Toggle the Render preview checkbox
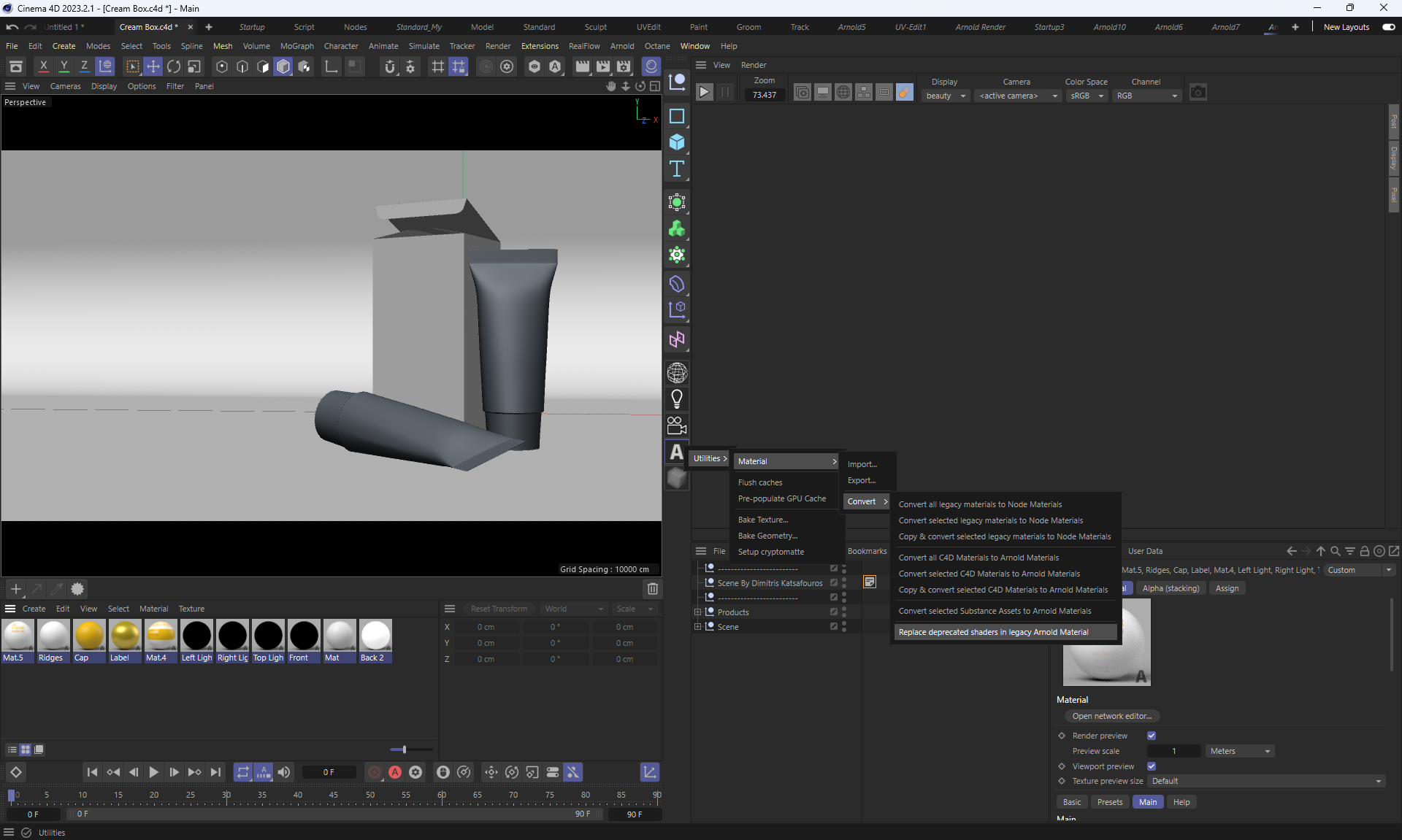This screenshot has width=1402, height=840. (x=1152, y=736)
